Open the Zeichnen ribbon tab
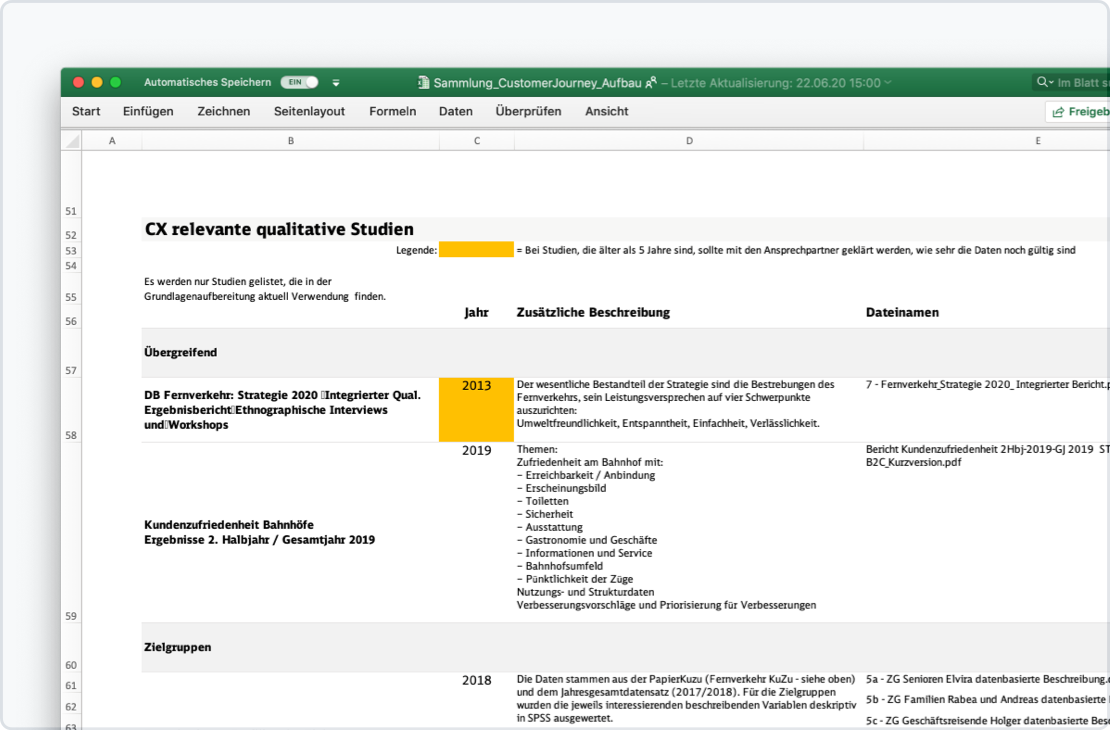This screenshot has width=1110, height=730. pyautogui.click(x=223, y=111)
